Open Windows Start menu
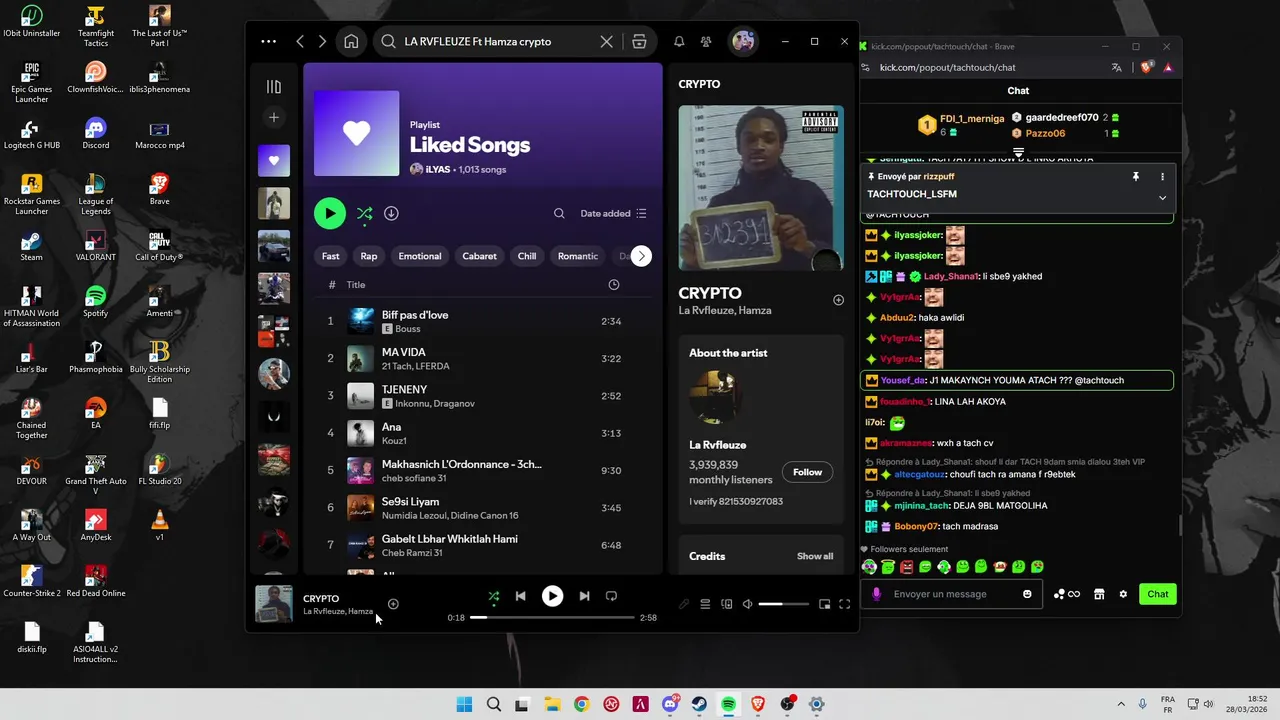This screenshot has height=720, width=1280. [464, 704]
